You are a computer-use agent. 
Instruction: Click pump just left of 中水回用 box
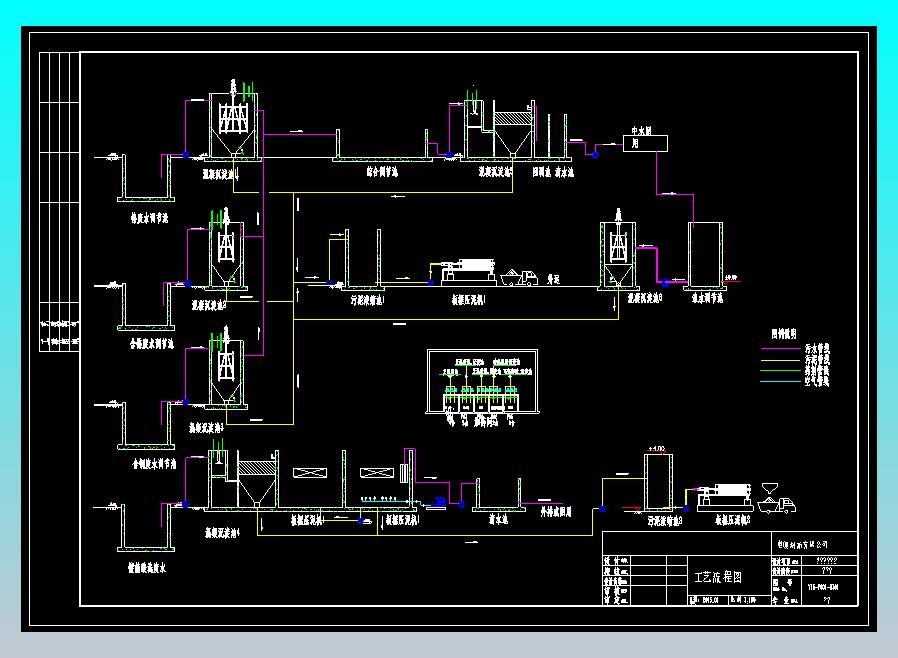click(x=596, y=155)
